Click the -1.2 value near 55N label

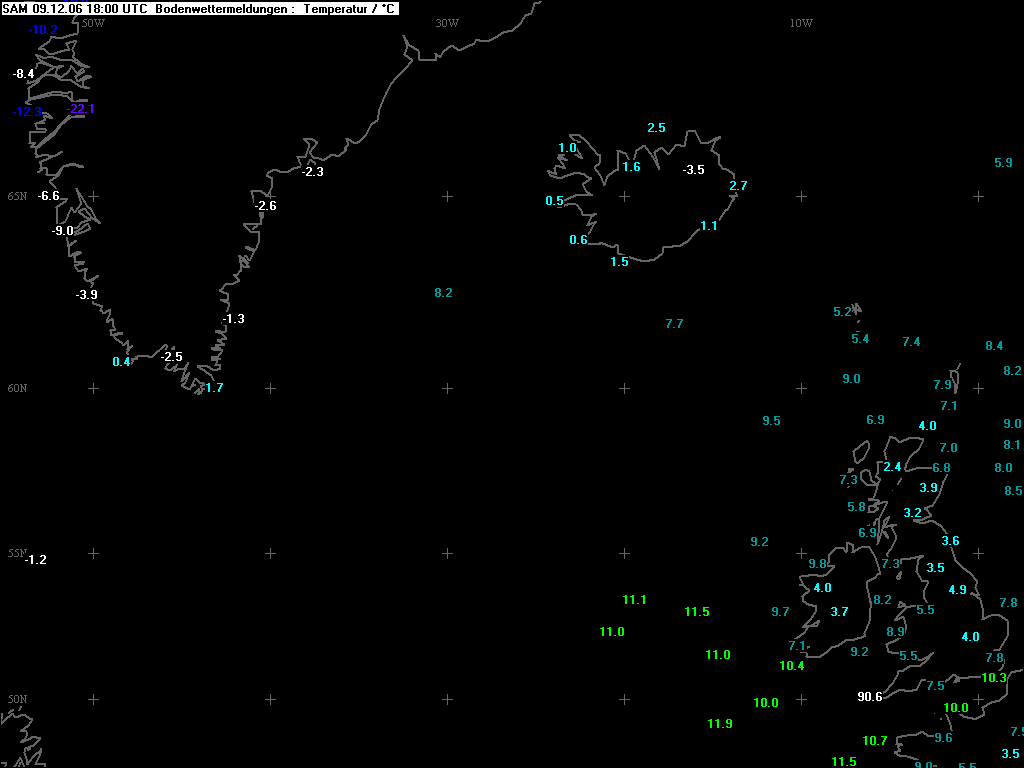coord(36,560)
